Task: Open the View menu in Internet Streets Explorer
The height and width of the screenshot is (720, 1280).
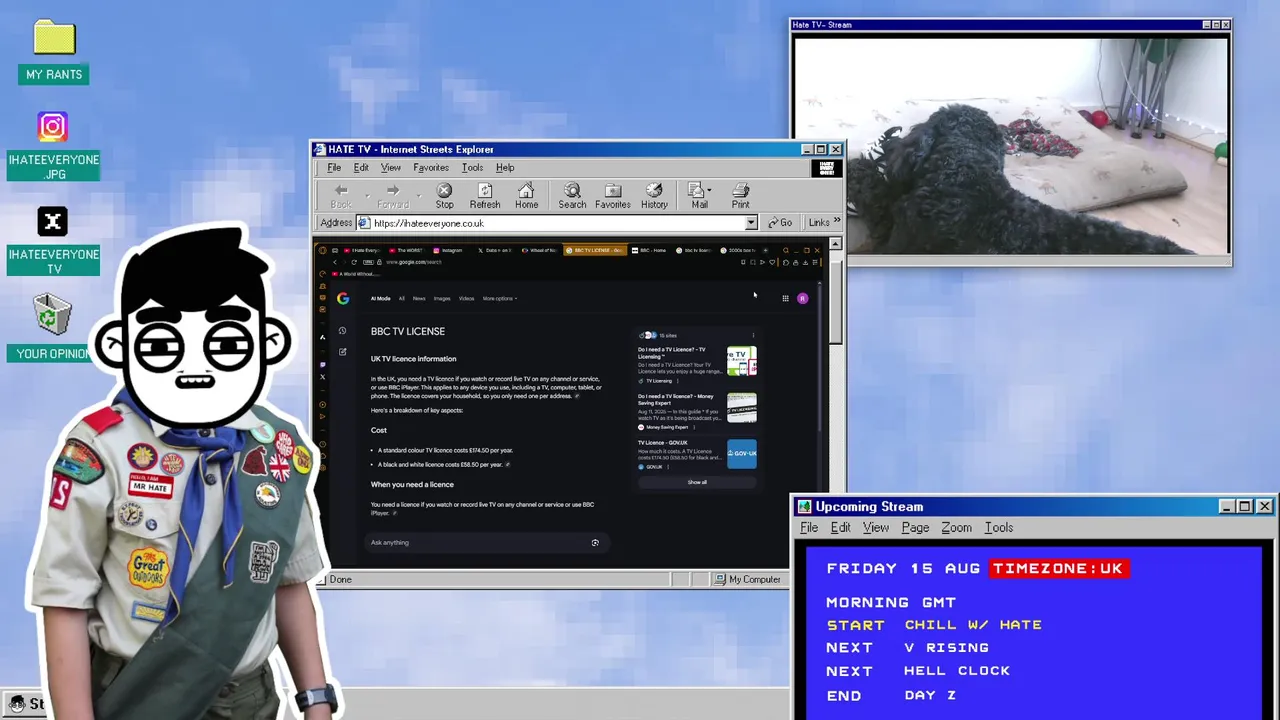Action: tap(390, 168)
